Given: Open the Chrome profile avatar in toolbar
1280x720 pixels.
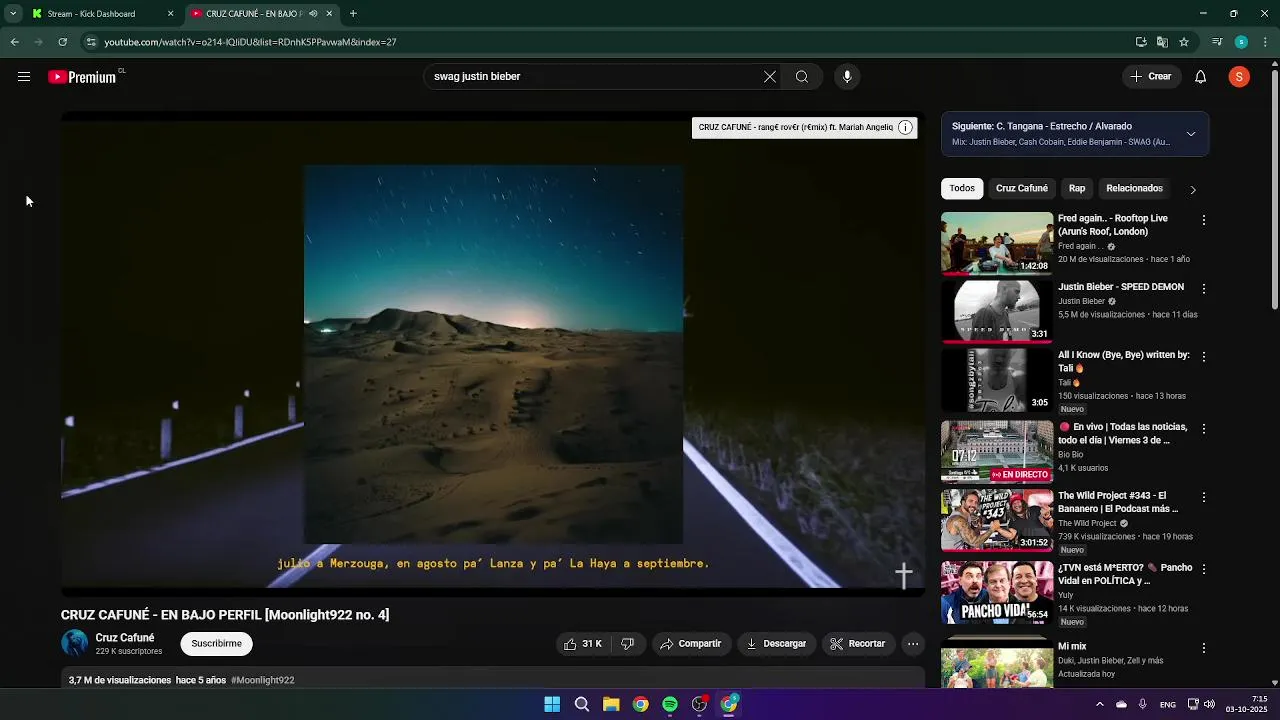Looking at the screenshot, I should point(1241,42).
